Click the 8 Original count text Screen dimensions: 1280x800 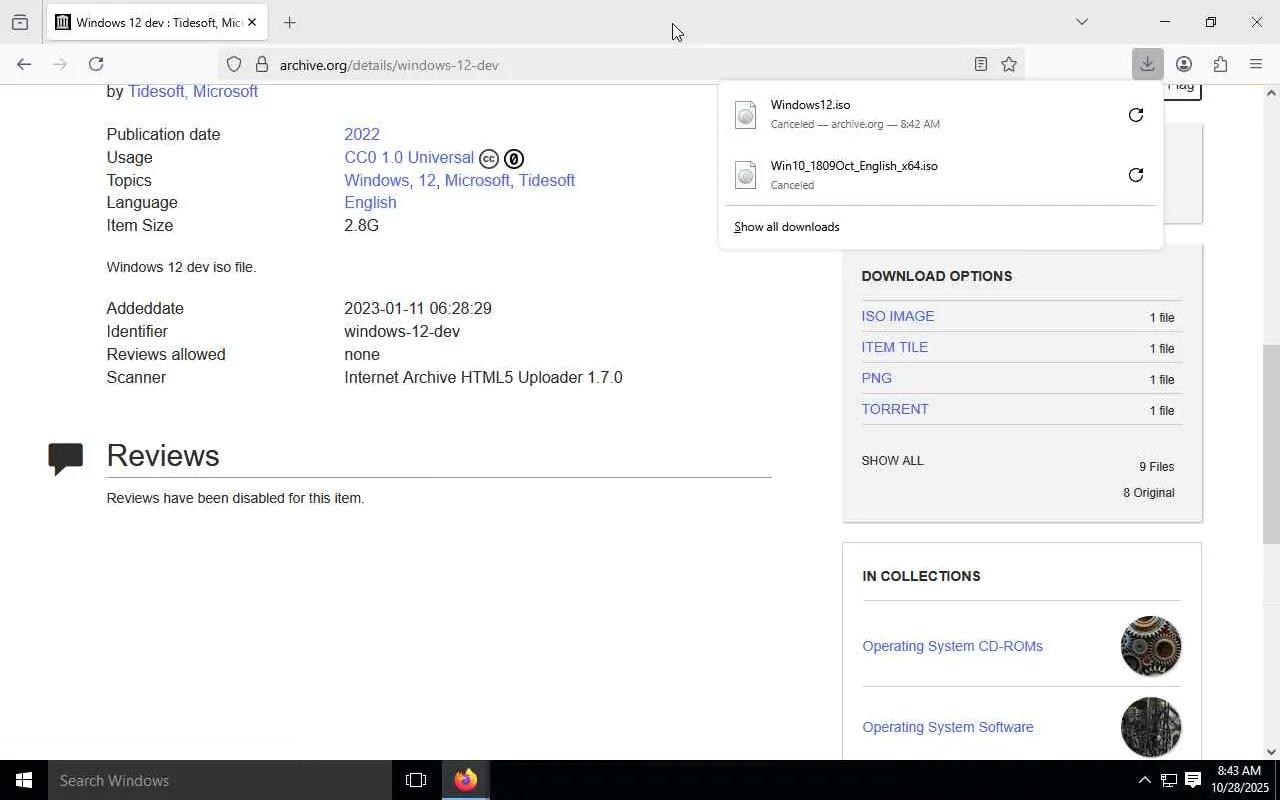1149,493
